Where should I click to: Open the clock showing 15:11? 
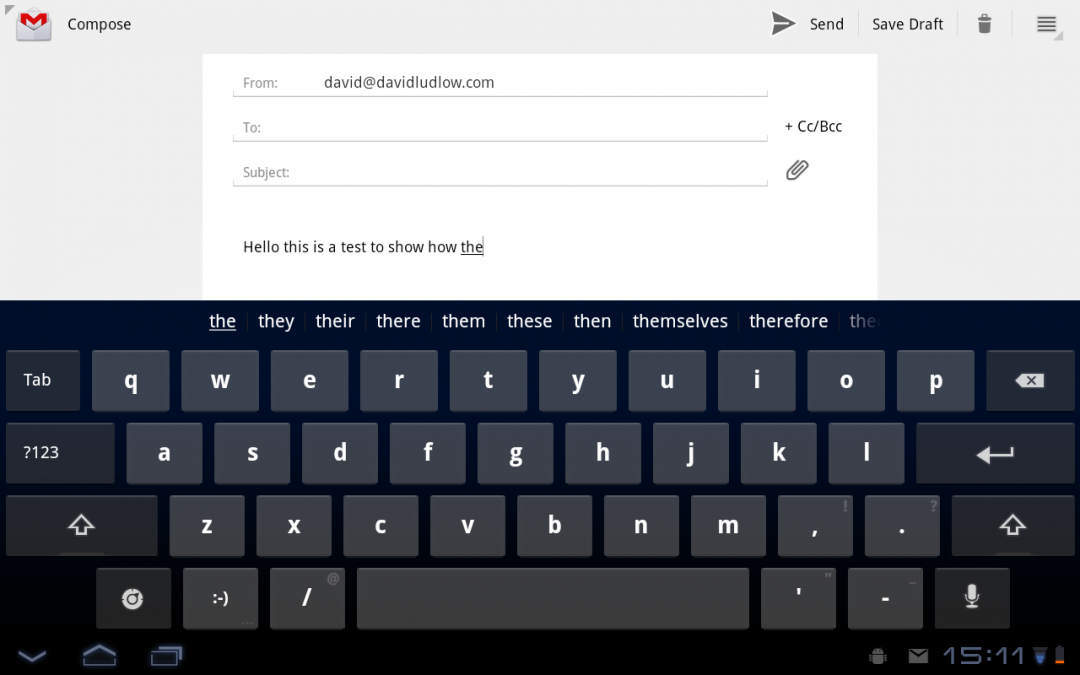(984, 656)
